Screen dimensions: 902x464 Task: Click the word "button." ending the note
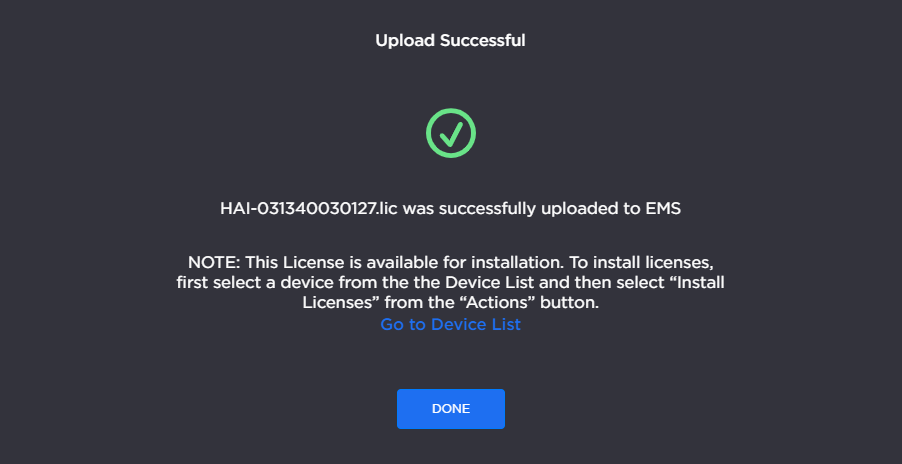coord(571,303)
